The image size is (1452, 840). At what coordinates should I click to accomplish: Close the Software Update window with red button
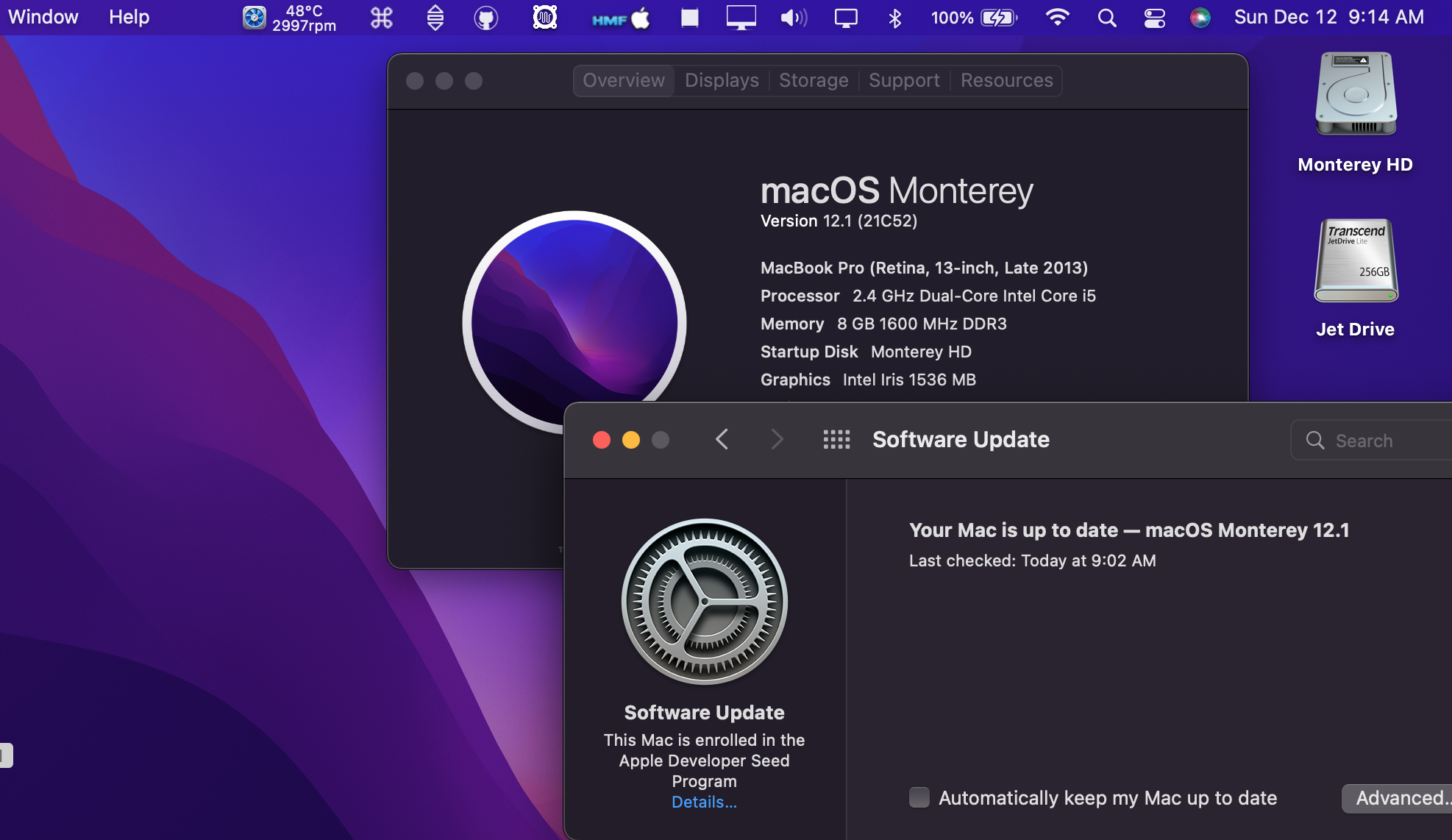click(x=601, y=440)
